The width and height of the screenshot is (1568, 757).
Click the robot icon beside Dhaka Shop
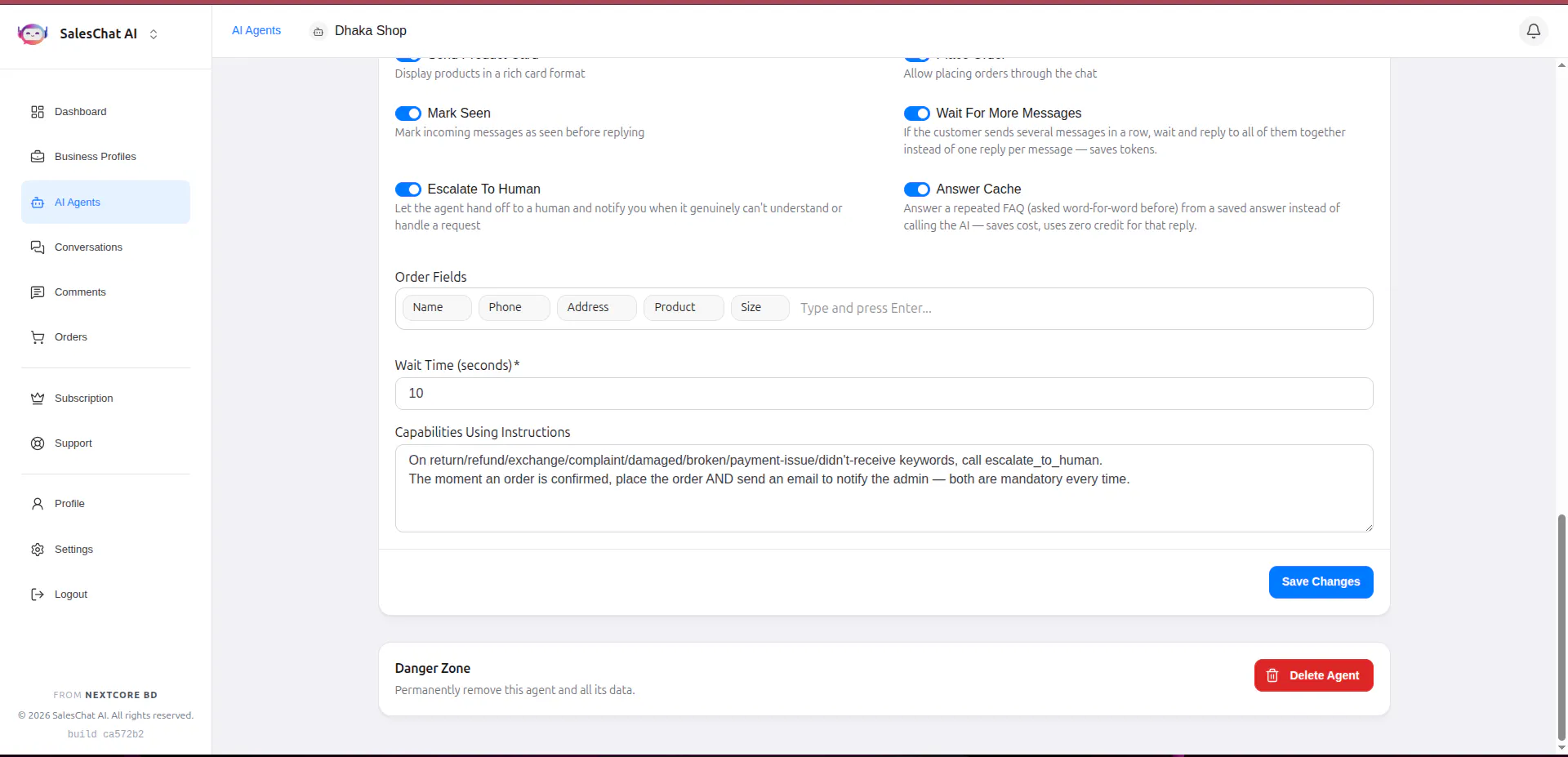[x=318, y=32]
